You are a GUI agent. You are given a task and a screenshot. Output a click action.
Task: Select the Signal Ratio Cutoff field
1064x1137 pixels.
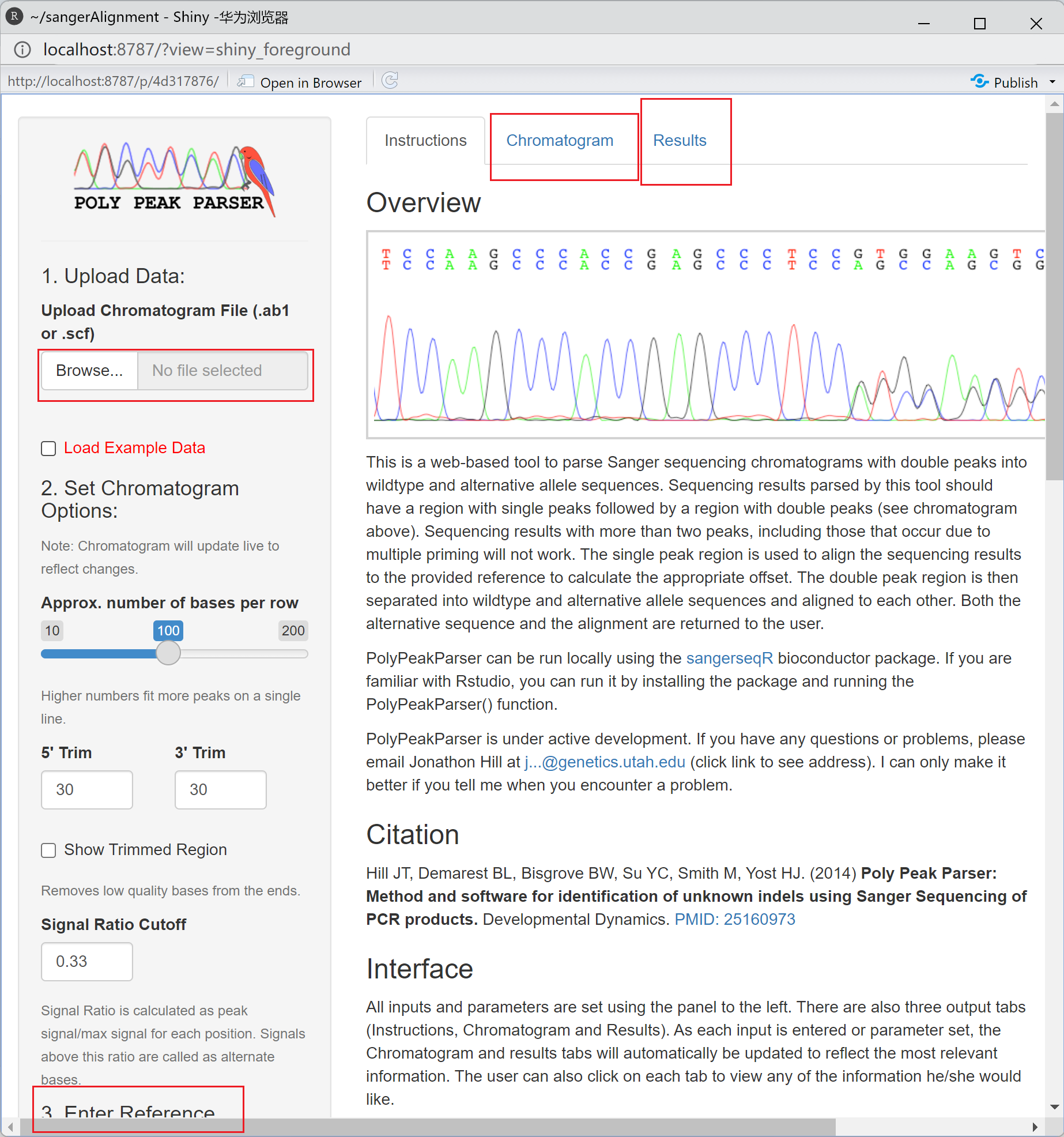tap(86, 961)
